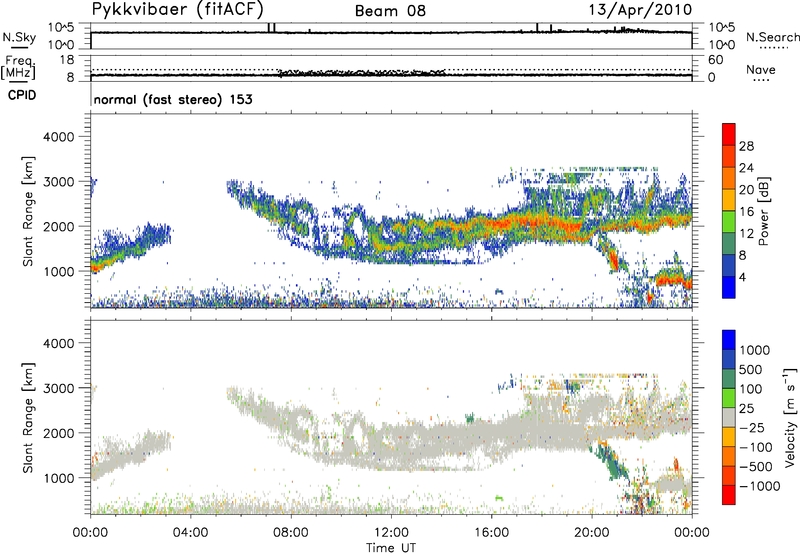Select Power colorbar segment between 16 and 20
Image resolution: width=800 pixels, height=554 pixels.
coord(729,200)
